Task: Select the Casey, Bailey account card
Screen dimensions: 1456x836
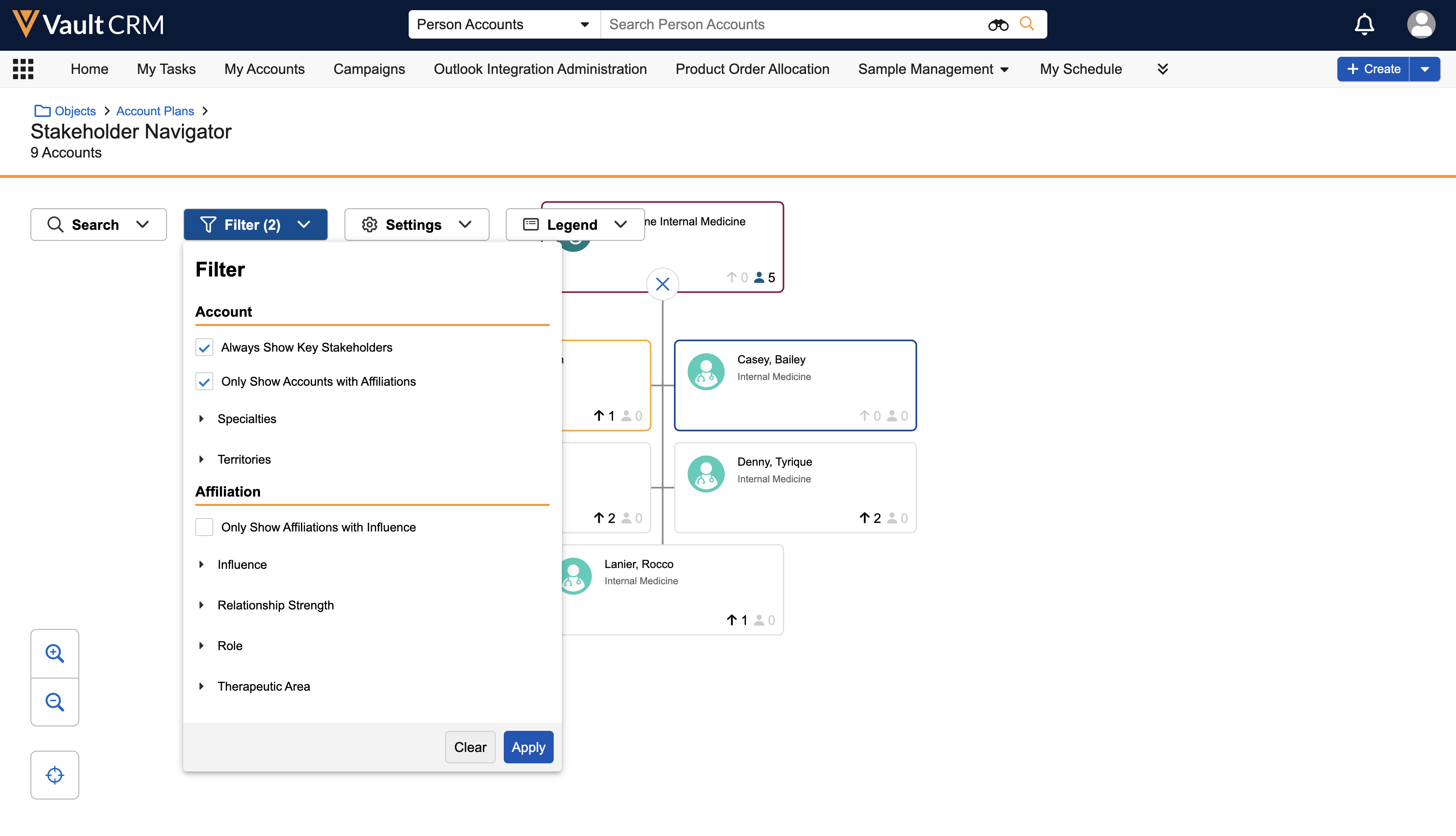Action: (795, 385)
